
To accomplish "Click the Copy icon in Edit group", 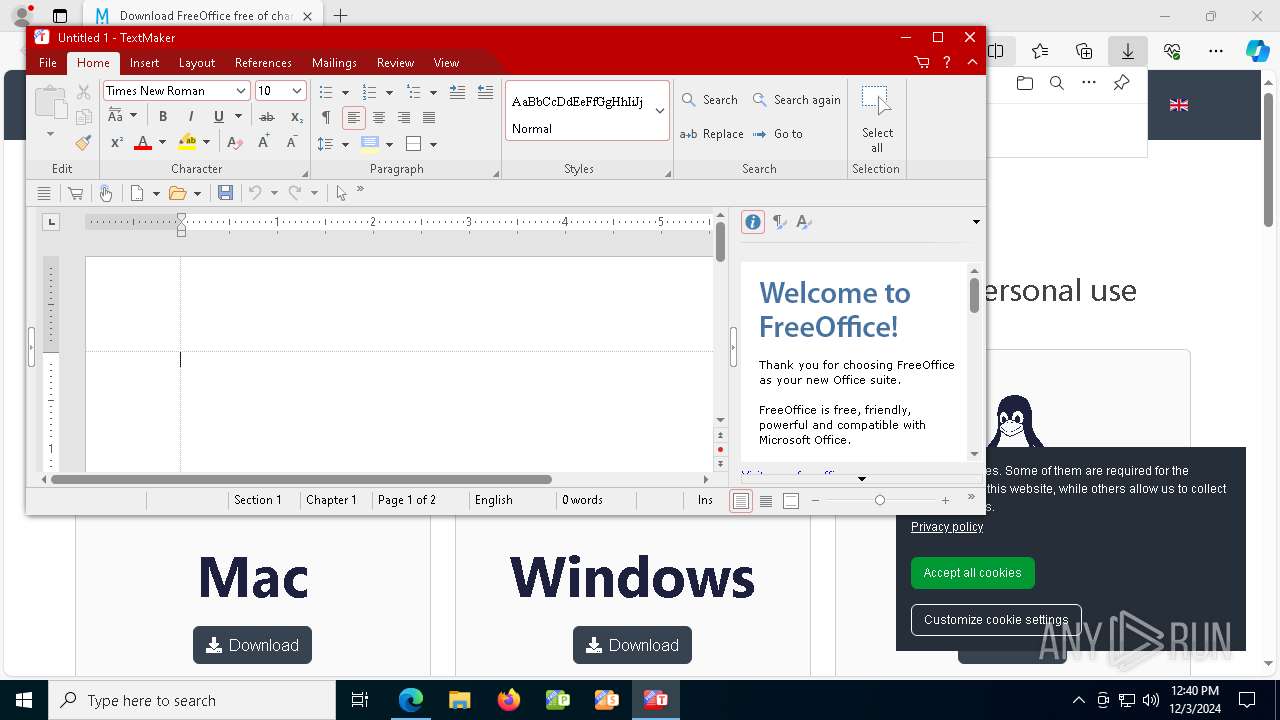I will [84, 117].
